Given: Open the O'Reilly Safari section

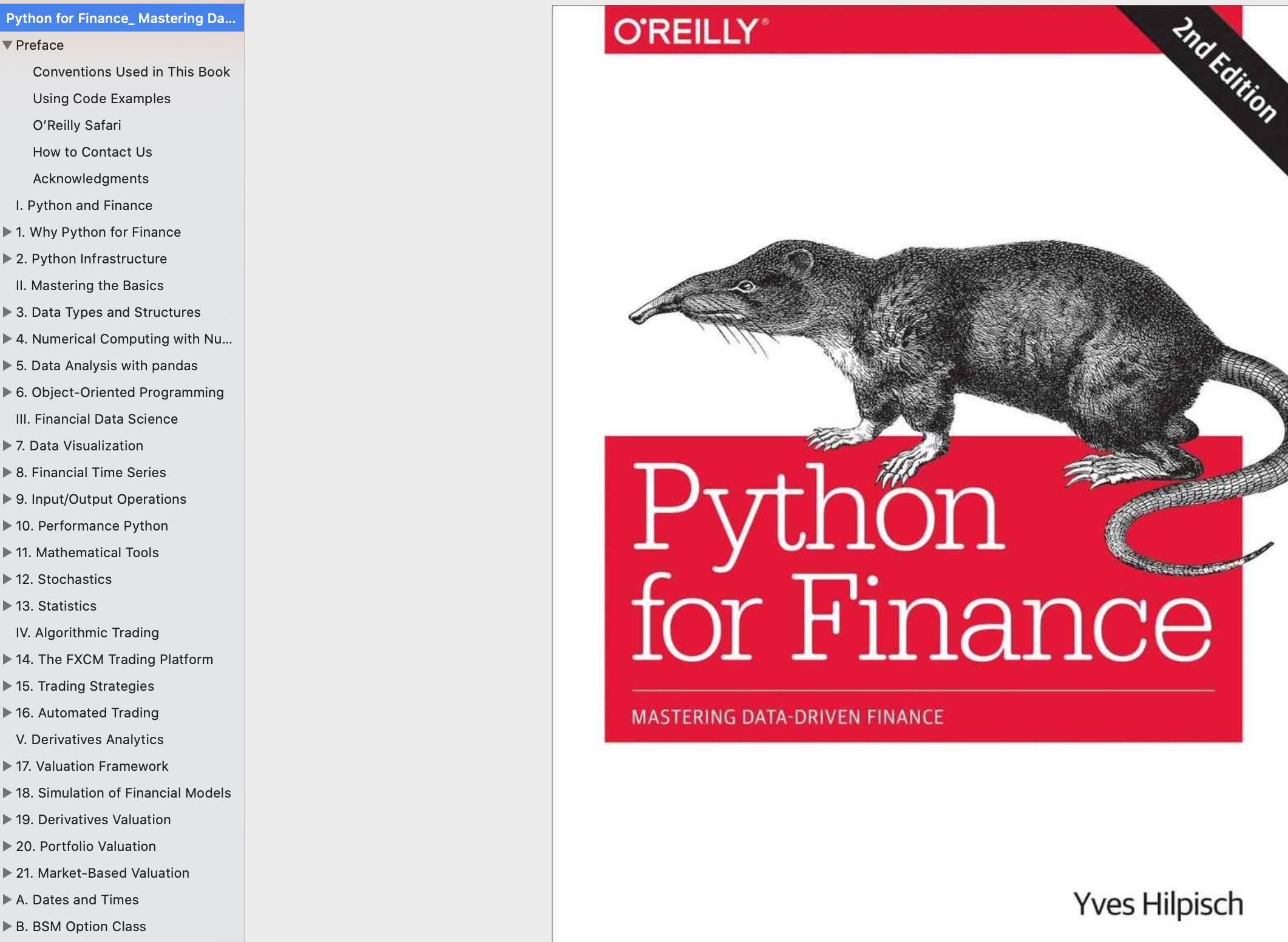Looking at the screenshot, I should (77, 125).
